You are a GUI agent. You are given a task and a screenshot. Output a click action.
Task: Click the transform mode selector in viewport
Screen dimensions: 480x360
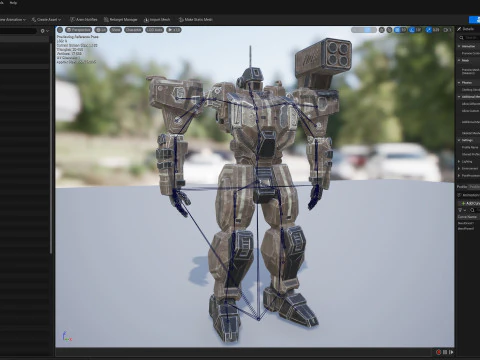(x=364, y=30)
